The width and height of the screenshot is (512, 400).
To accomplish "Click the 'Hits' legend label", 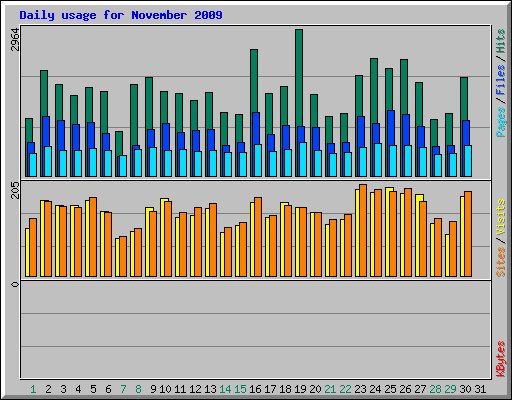I will pyautogui.click(x=500, y=41).
